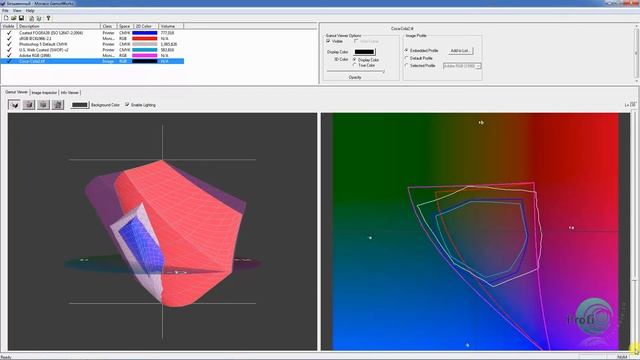The width and height of the screenshot is (640, 360).
Task: Click the Background Color swatch button
Action: tap(79, 105)
